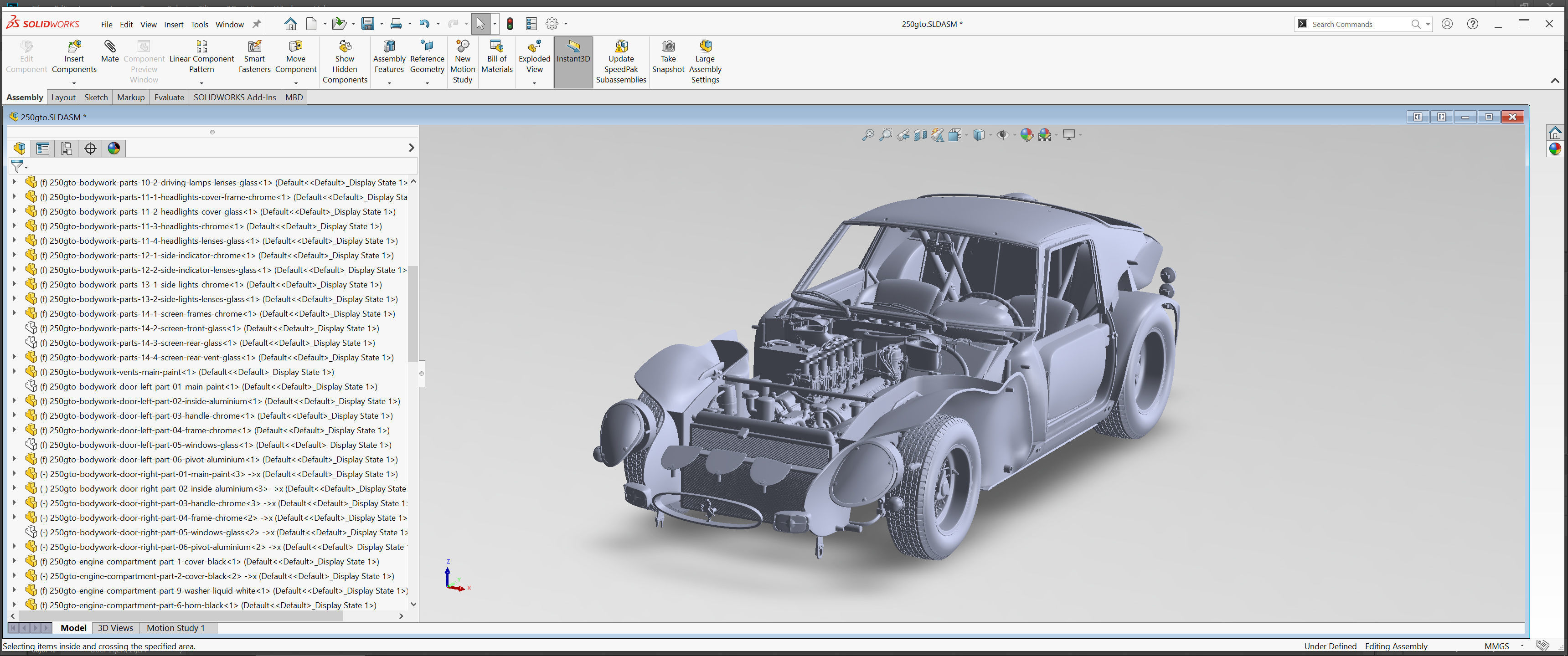Start a New Motion Study

point(463,62)
